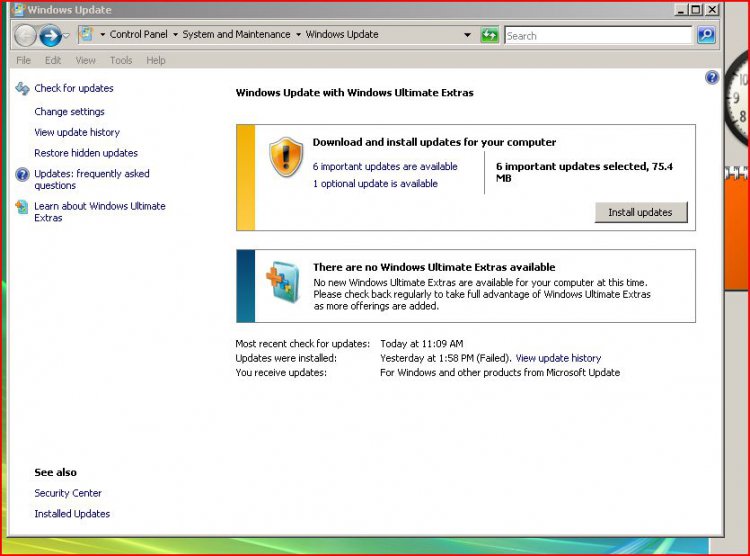Click the Control Panel icon in address bar

tap(86, 34)
